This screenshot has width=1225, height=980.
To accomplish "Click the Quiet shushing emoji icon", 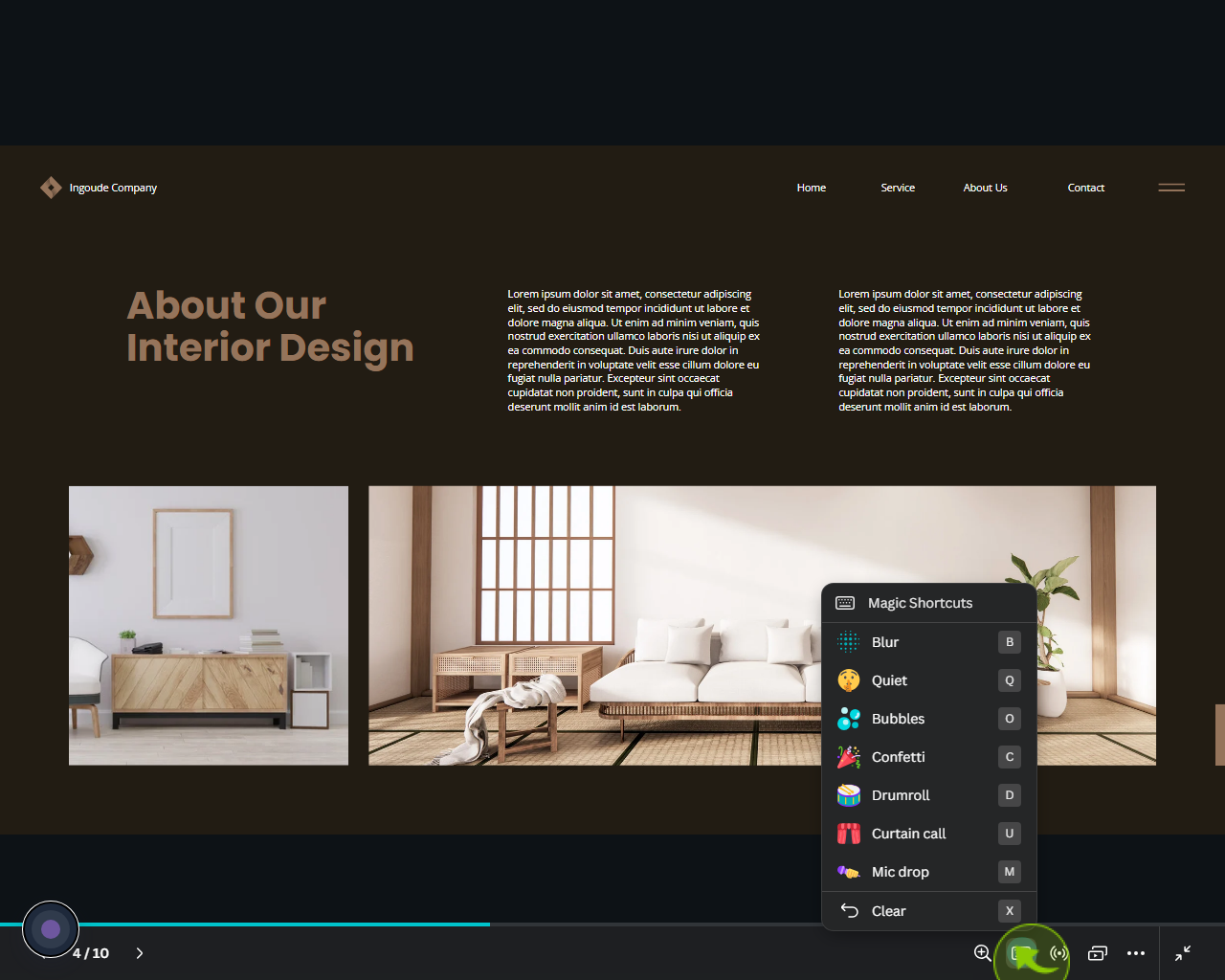I will click(x=849, y=680).
